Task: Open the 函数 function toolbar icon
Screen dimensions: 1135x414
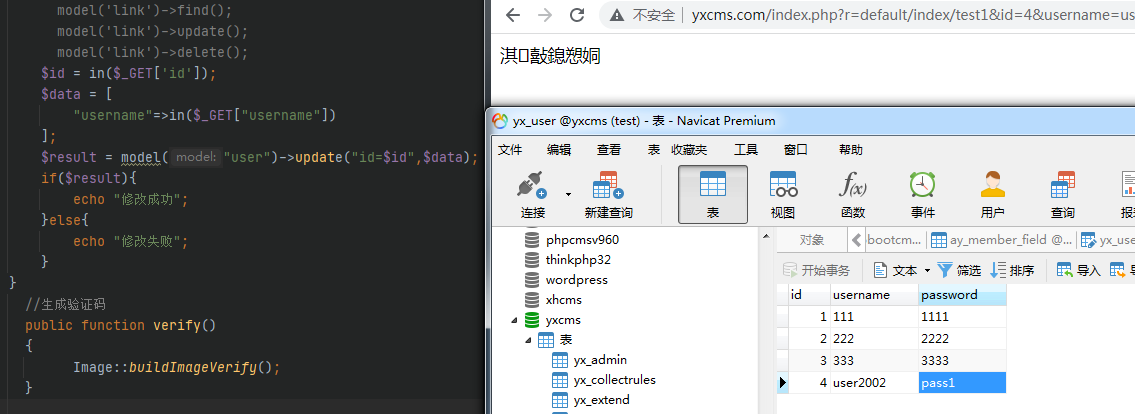Action: [853, 185]
